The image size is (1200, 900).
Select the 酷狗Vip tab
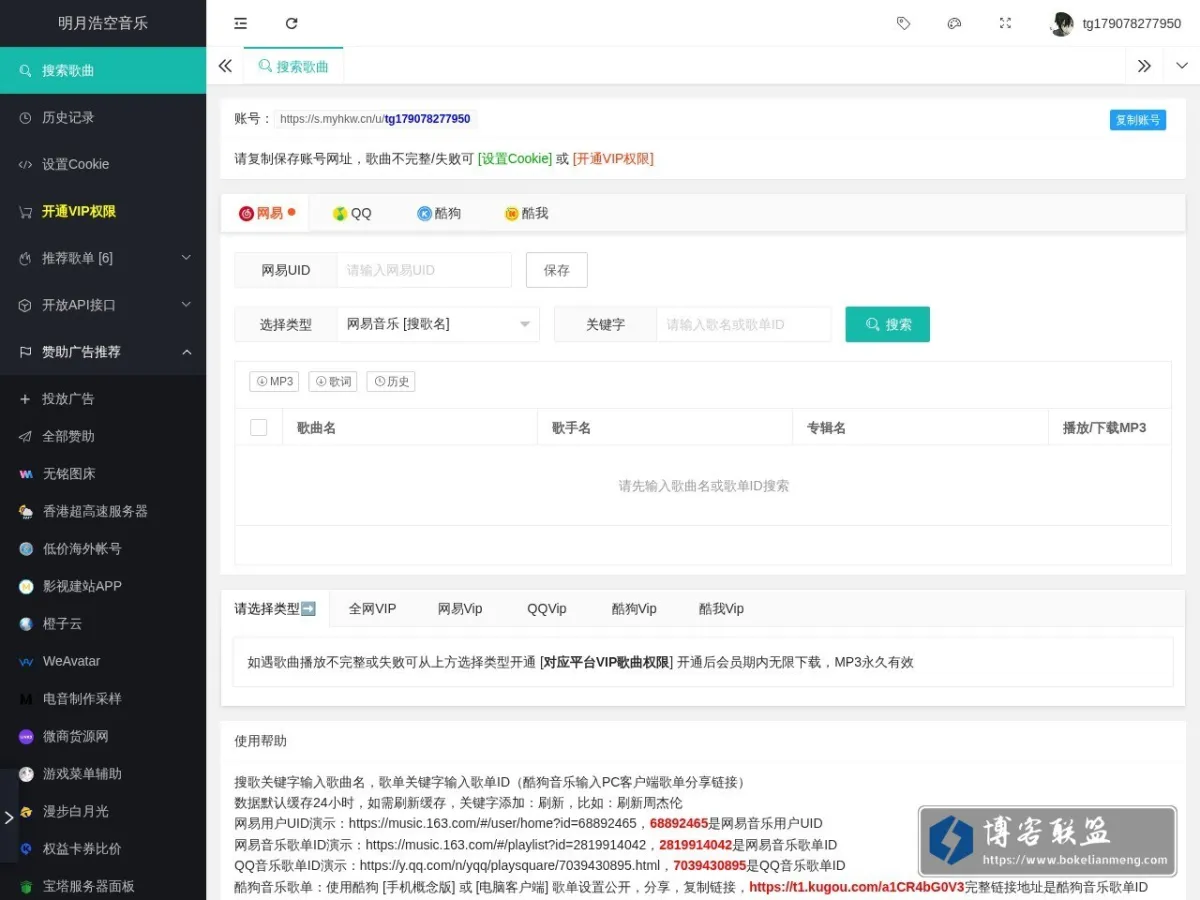(634, 608)
